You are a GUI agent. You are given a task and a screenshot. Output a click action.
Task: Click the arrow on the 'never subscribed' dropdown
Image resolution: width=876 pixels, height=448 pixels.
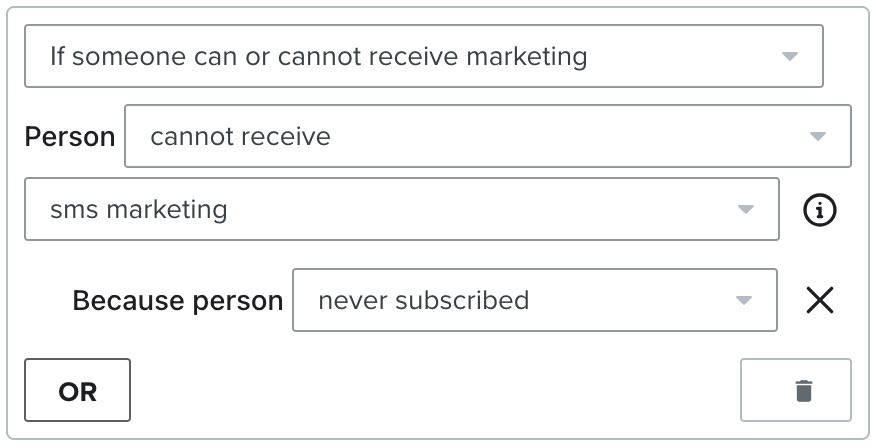pyautogui.click(x=743, y=300)
